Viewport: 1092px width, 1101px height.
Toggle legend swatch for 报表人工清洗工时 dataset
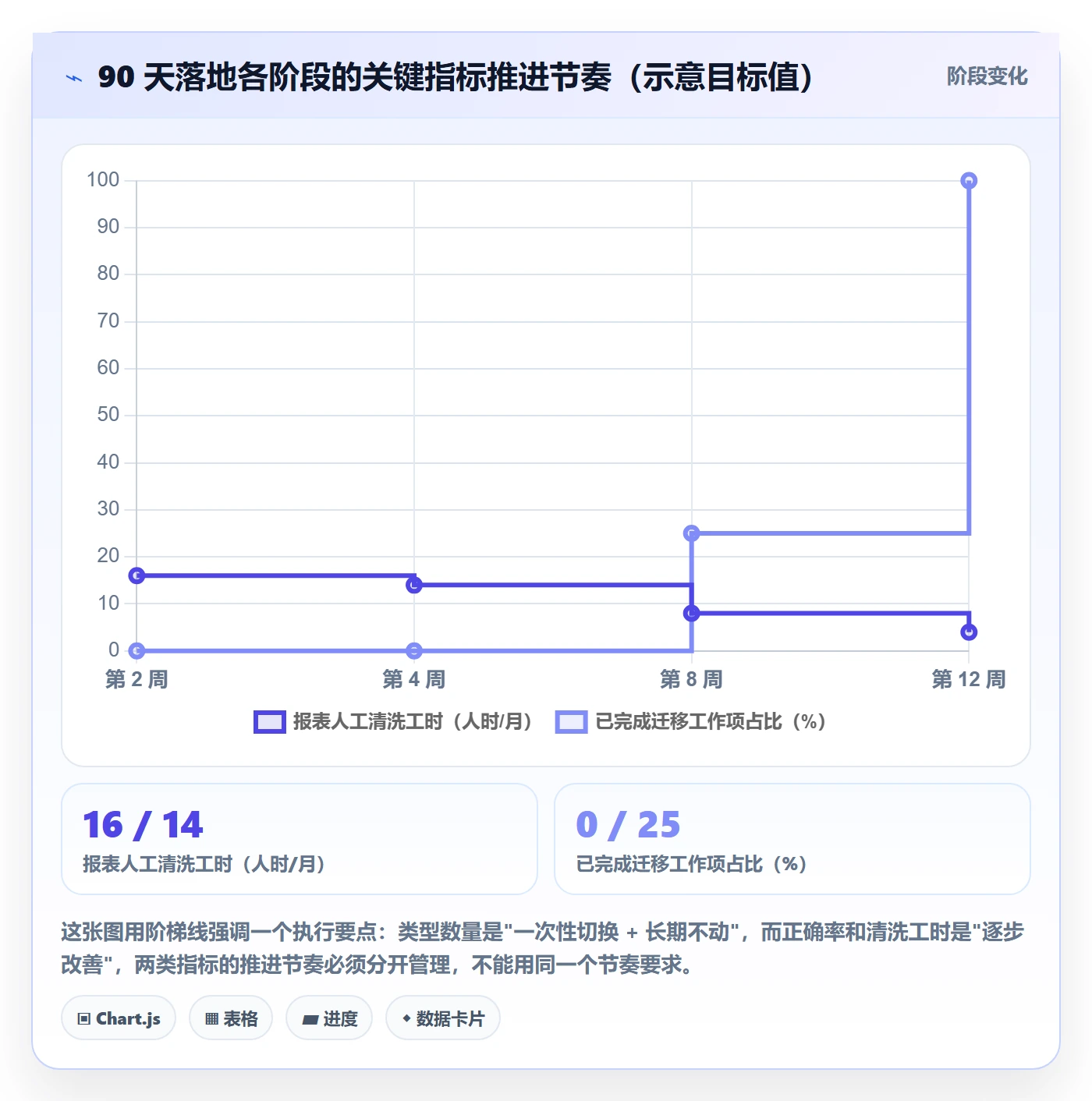tap(270, 722)
